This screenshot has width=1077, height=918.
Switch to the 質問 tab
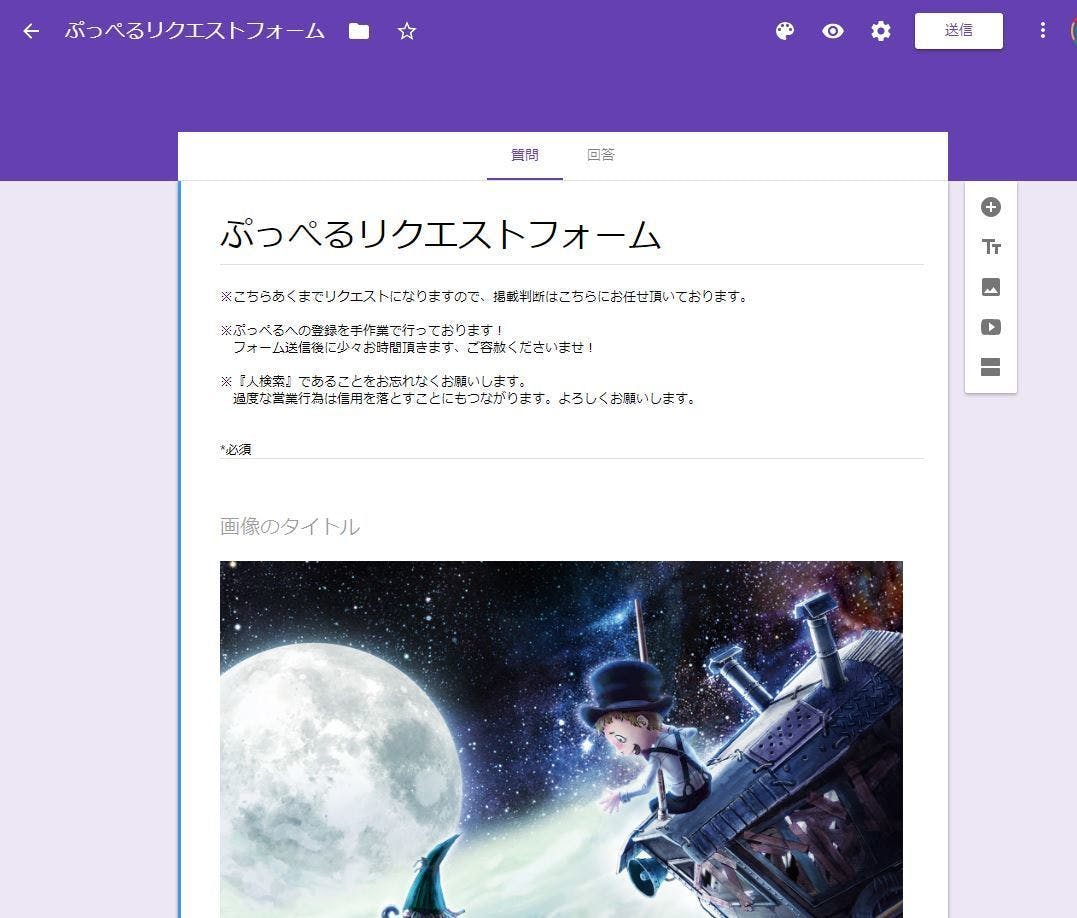pos(524,155)
